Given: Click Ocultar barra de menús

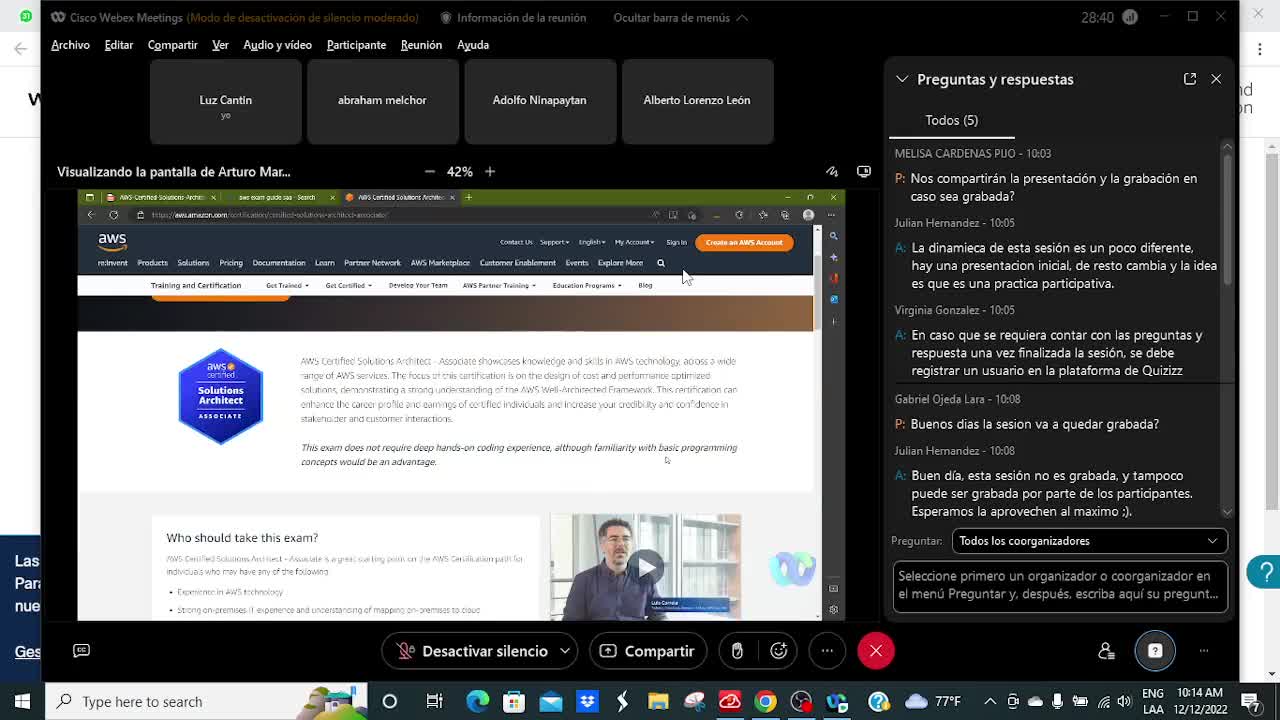Looking at the screenshot, I should pyautogui.click(x=679, y=18).
